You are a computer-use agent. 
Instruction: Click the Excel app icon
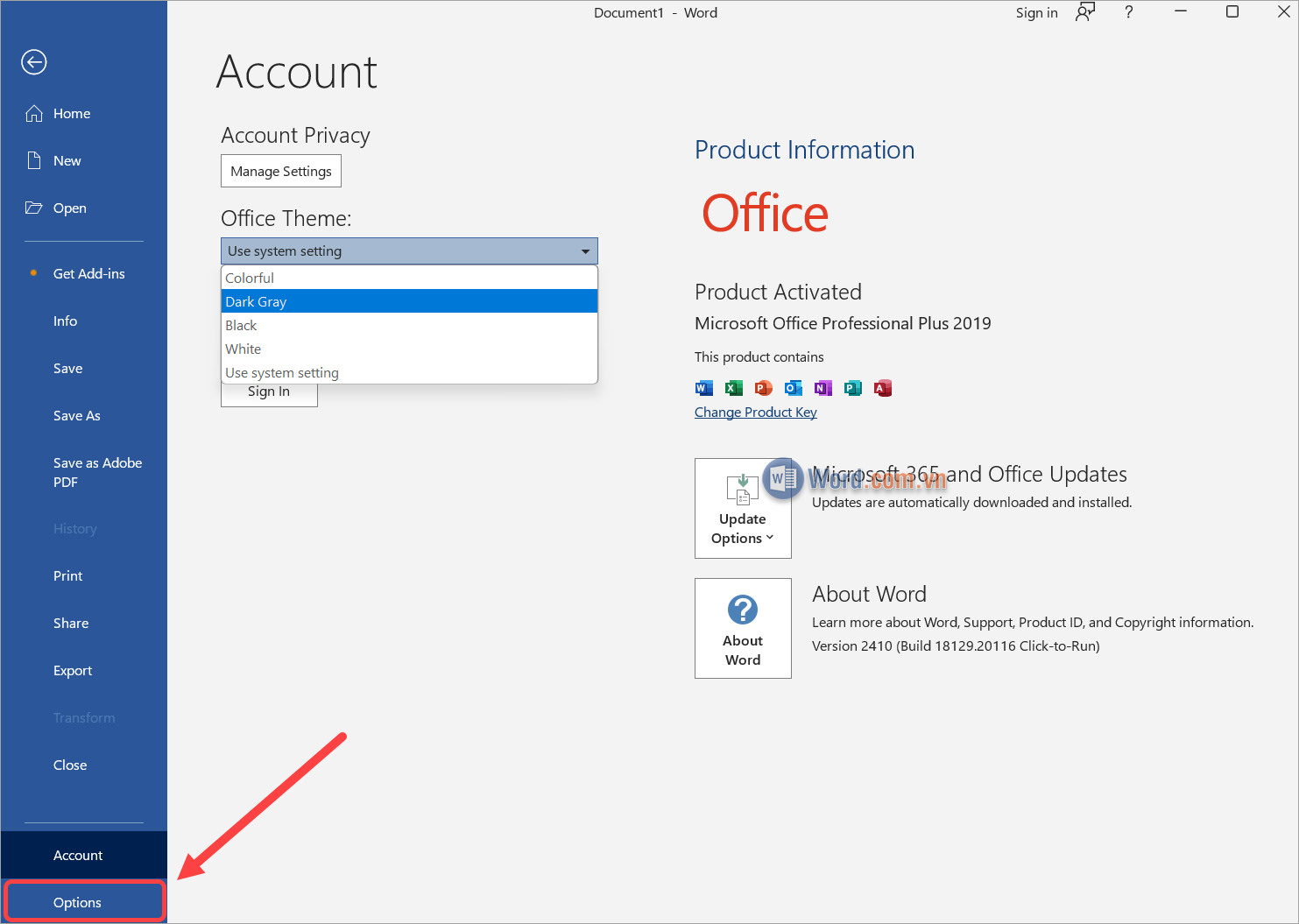click(x=734, y=388)
